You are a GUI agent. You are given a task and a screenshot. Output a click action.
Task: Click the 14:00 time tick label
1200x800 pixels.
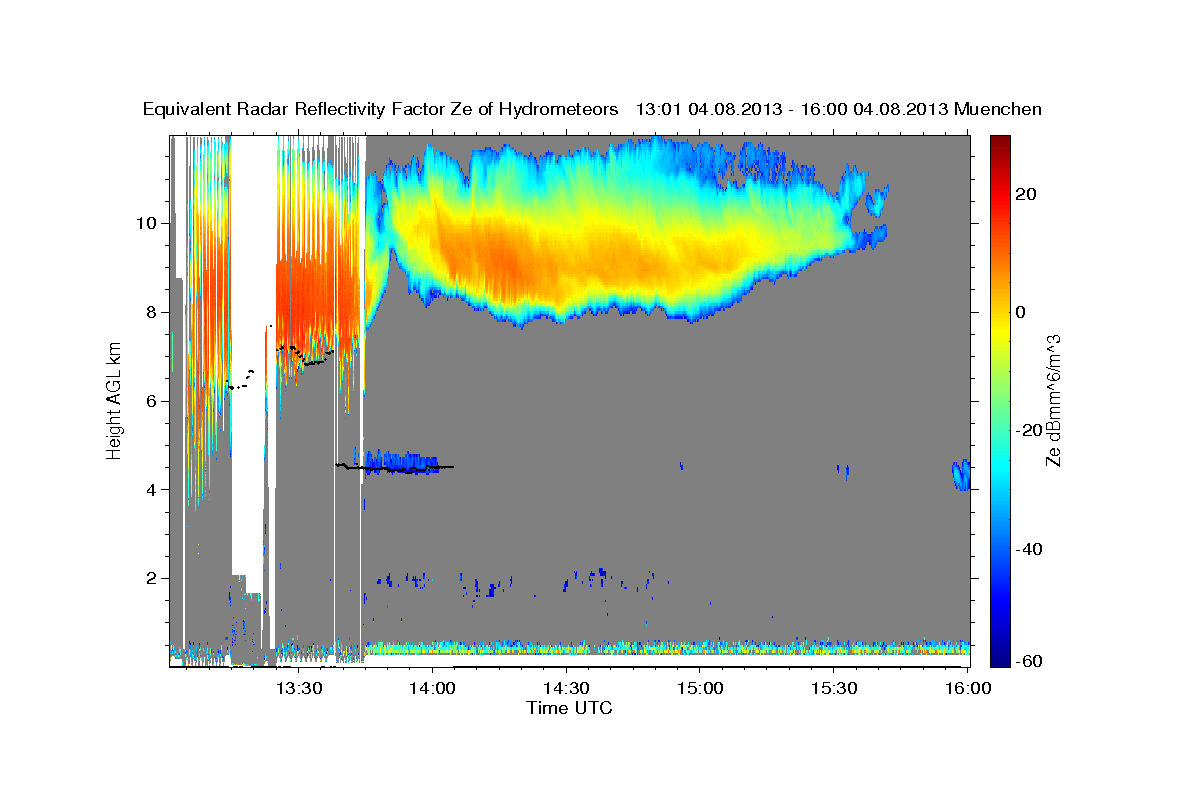(x=433, y=688)
